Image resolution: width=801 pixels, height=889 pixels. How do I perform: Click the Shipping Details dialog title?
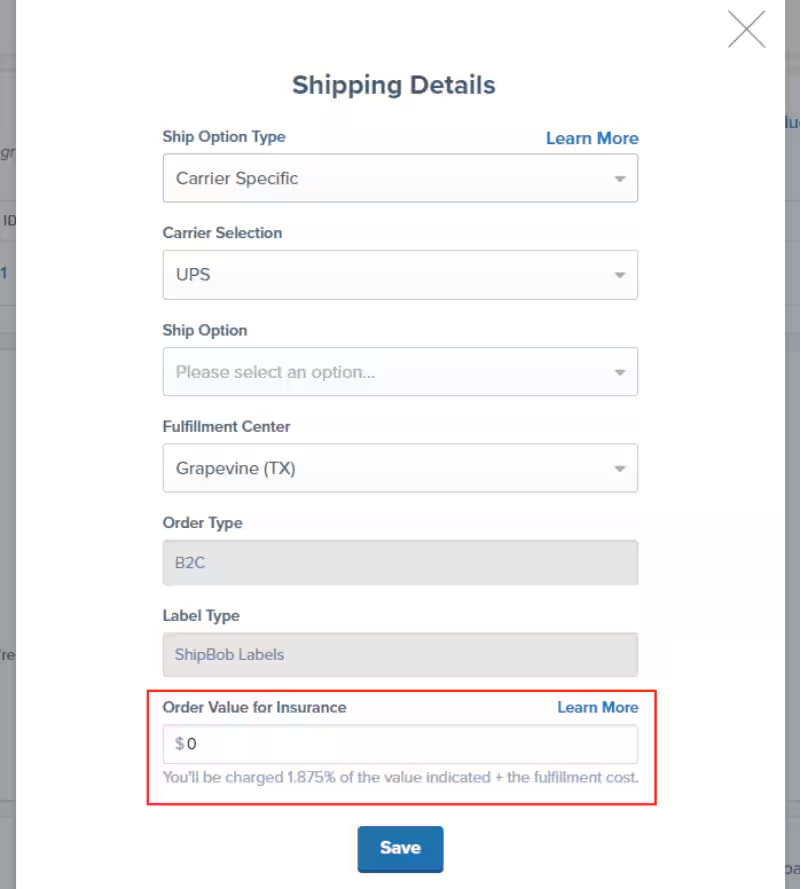pos(393,85)
